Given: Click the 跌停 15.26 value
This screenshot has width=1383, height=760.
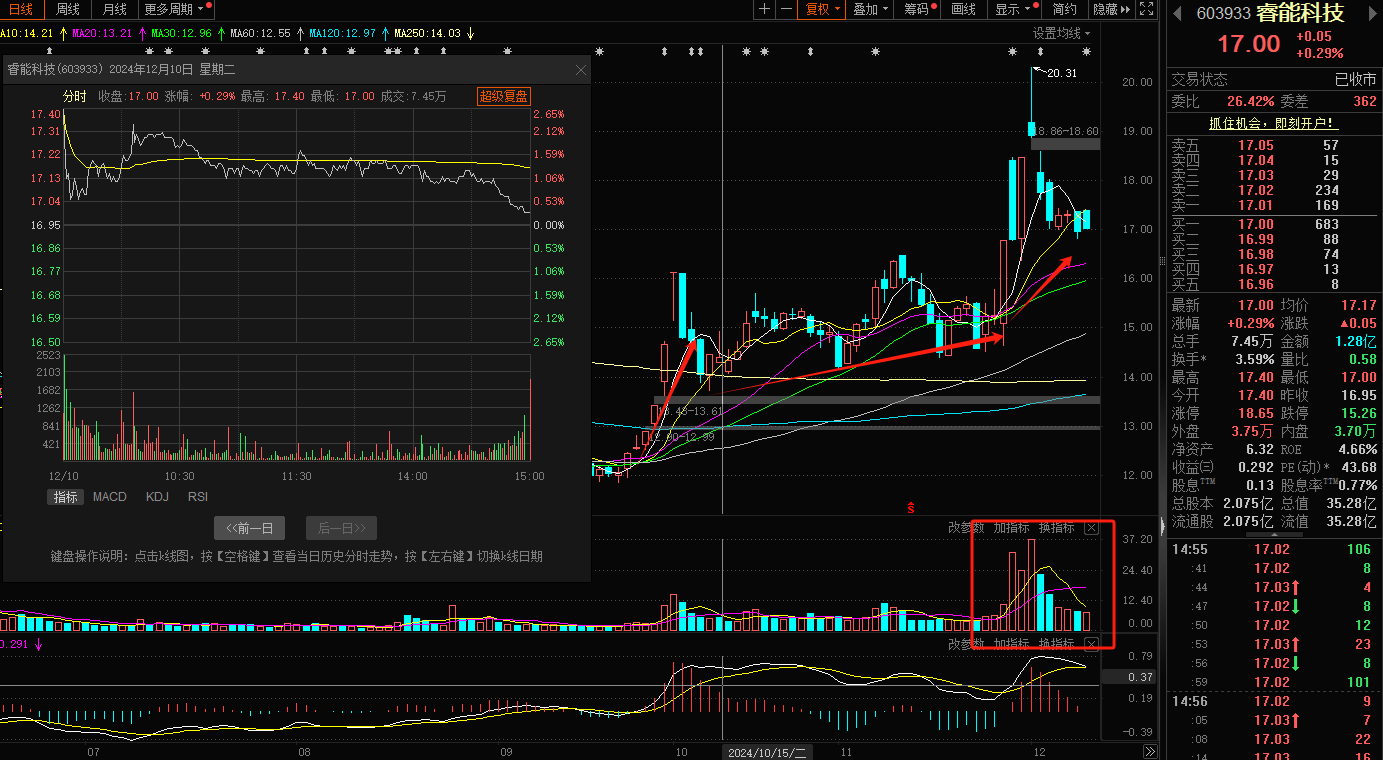Looking at the screenshot, I should pyautogui.click(x=1357, y=413).
